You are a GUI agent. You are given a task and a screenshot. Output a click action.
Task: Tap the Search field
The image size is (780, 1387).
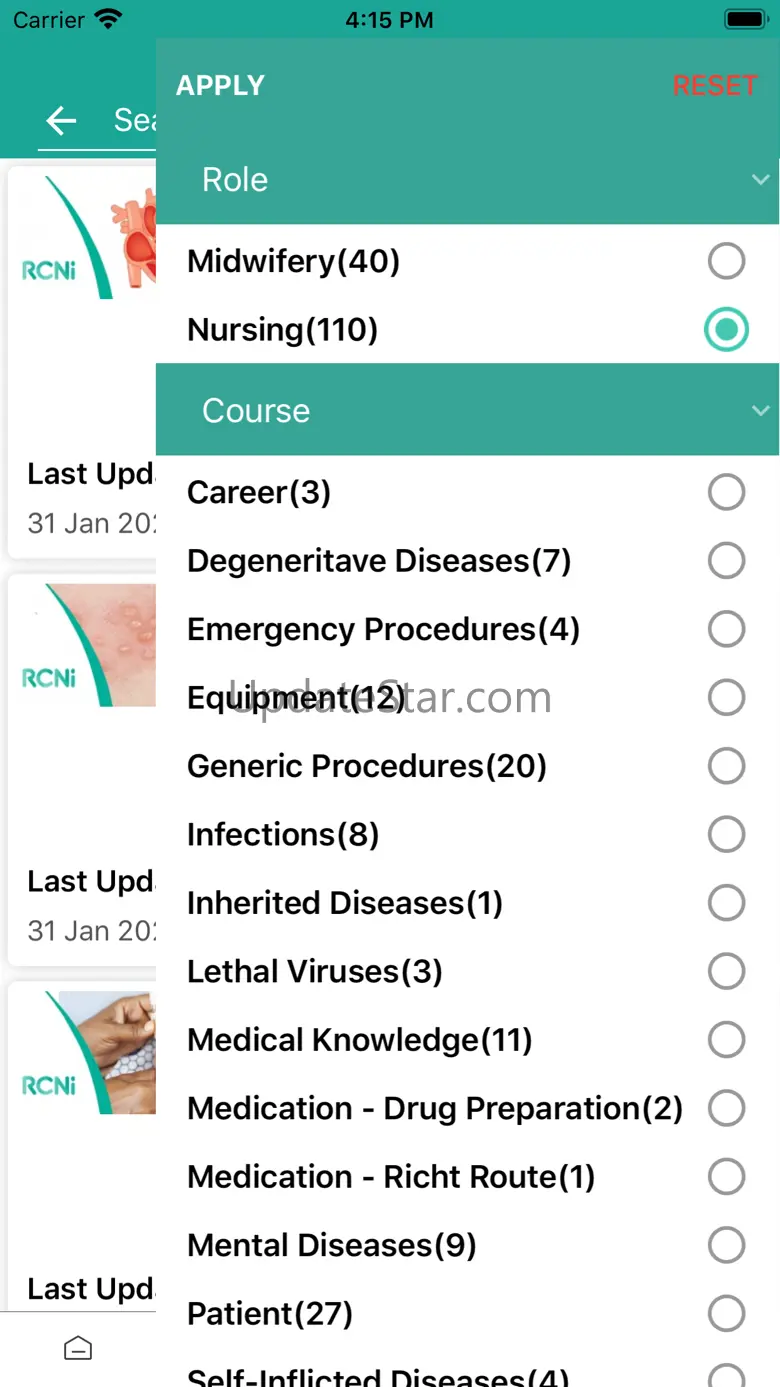click(135, 121)
